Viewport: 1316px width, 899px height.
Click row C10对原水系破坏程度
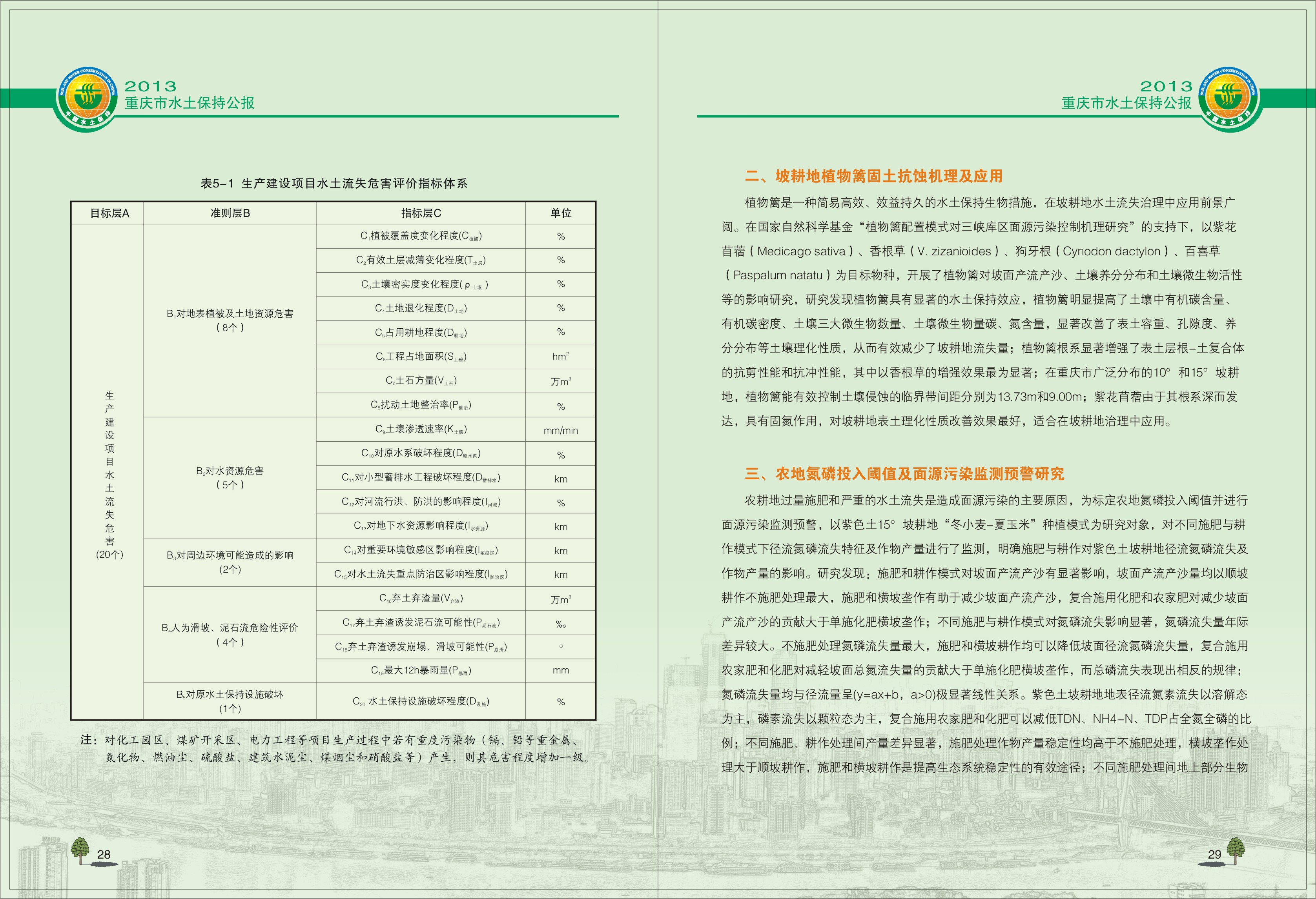pos(421,453)
